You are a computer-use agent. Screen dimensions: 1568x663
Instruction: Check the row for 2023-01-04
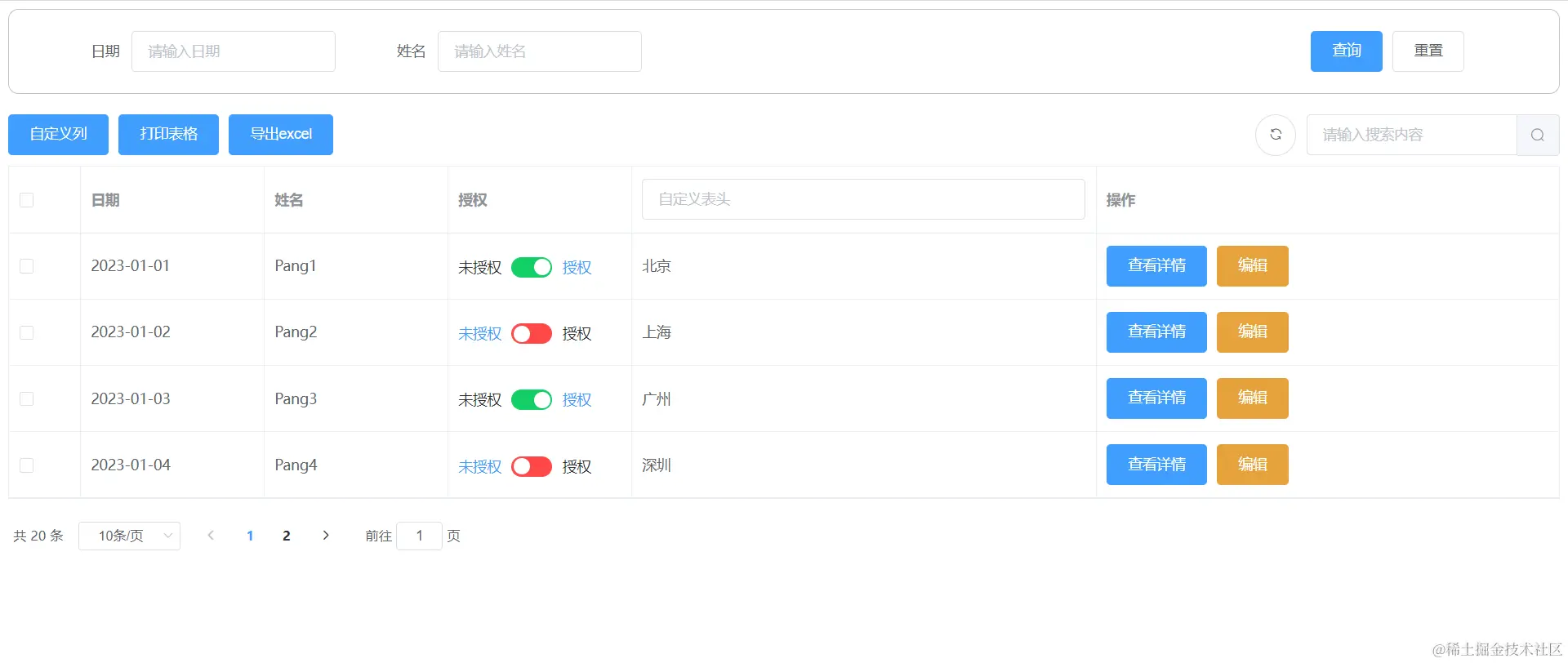[x=27, y=465]
